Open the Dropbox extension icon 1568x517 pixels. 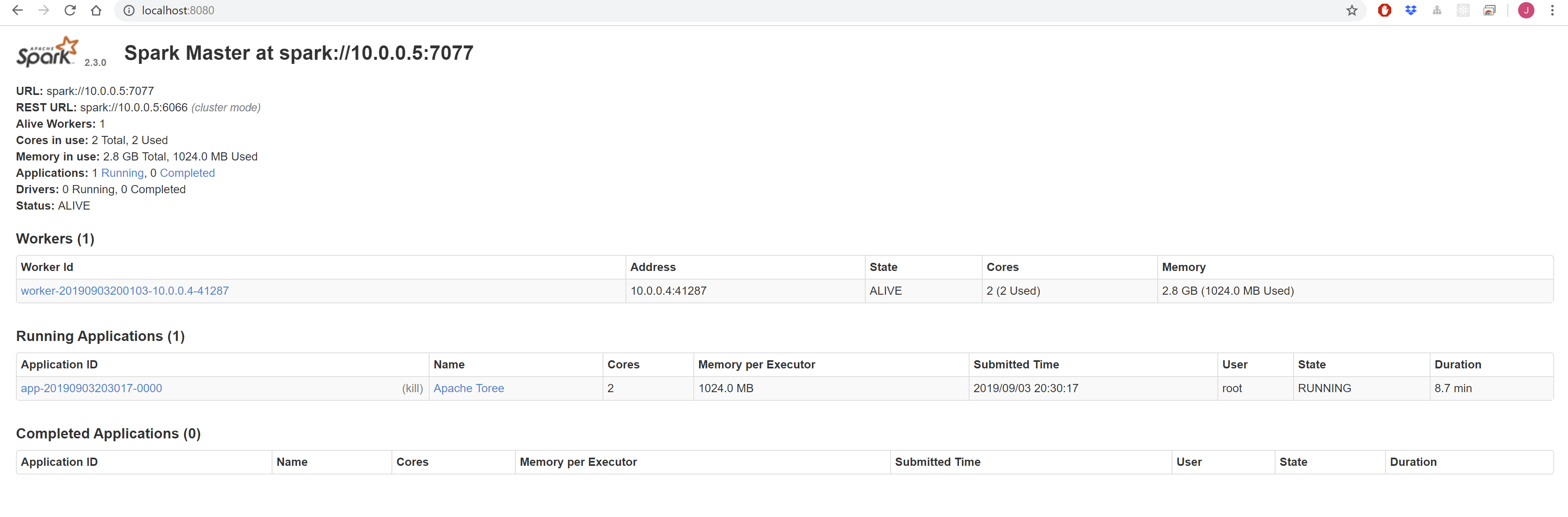click(x=1411, y=10)
